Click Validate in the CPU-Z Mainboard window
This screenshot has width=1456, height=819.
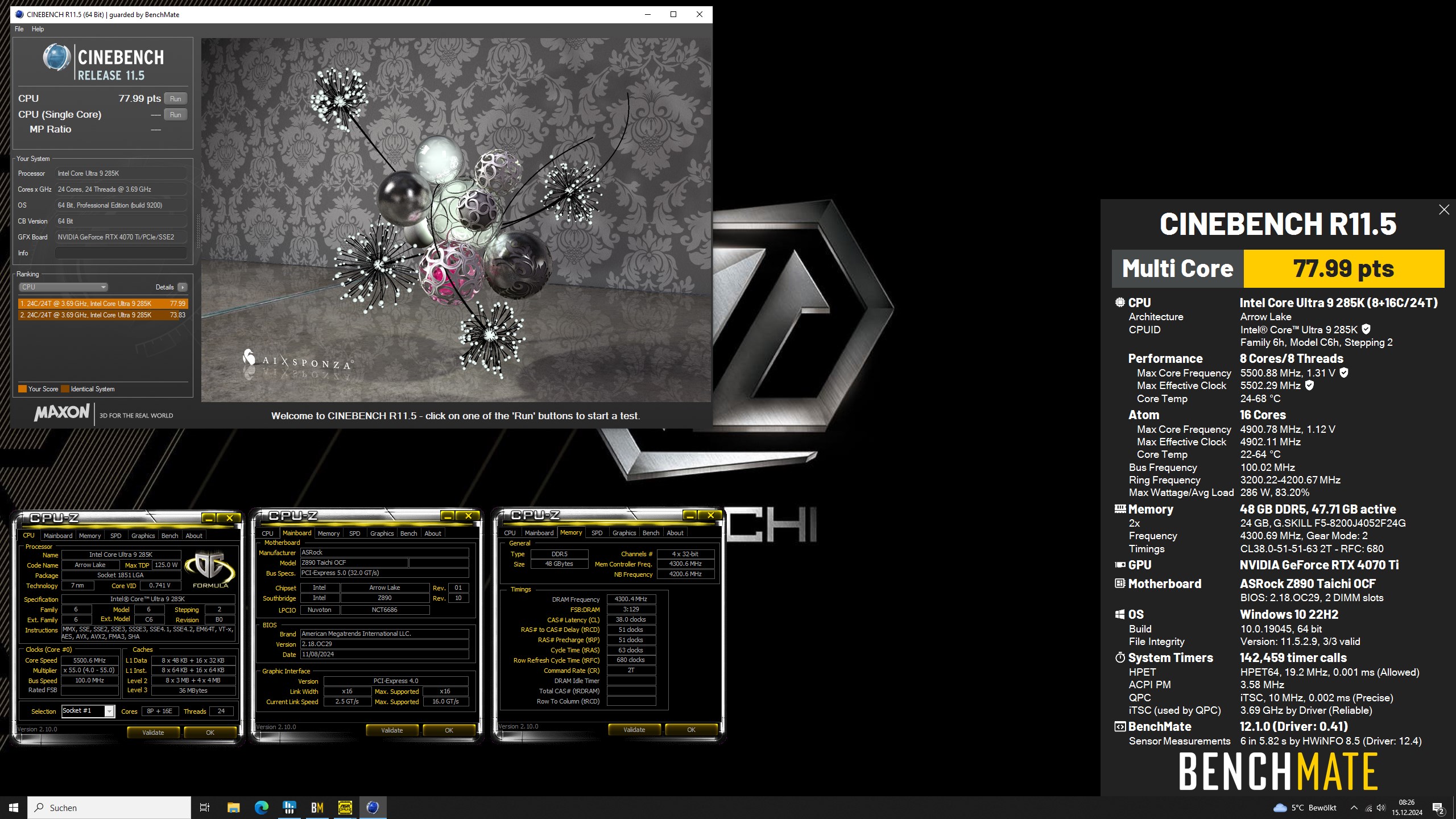392,730
